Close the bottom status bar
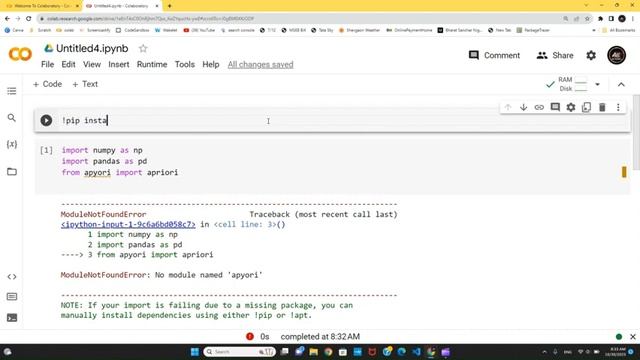The image size is (640, 360). (633, 337)
